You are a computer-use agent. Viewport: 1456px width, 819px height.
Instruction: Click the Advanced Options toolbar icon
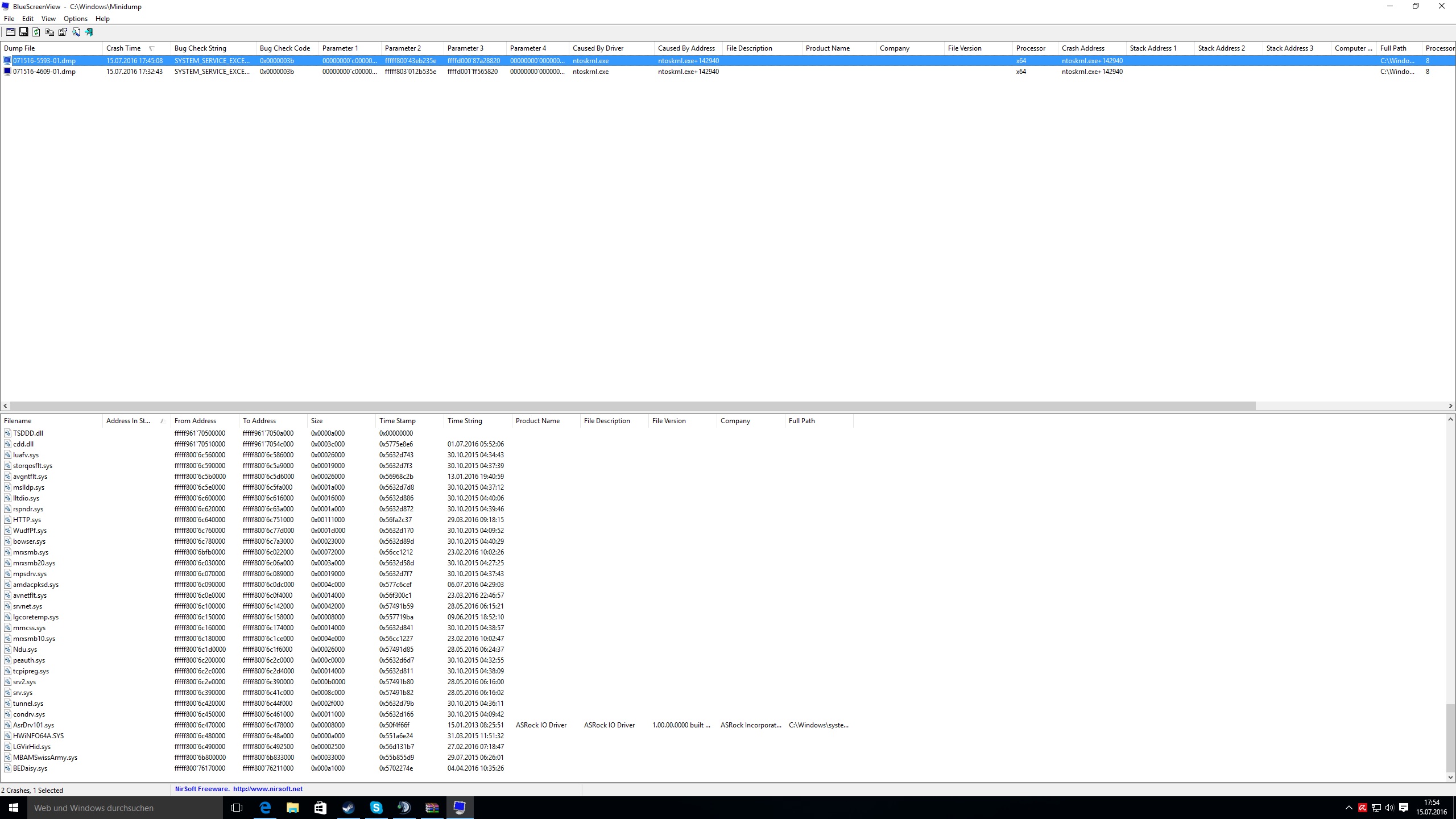pyautogui.click(x=10, y=32)
